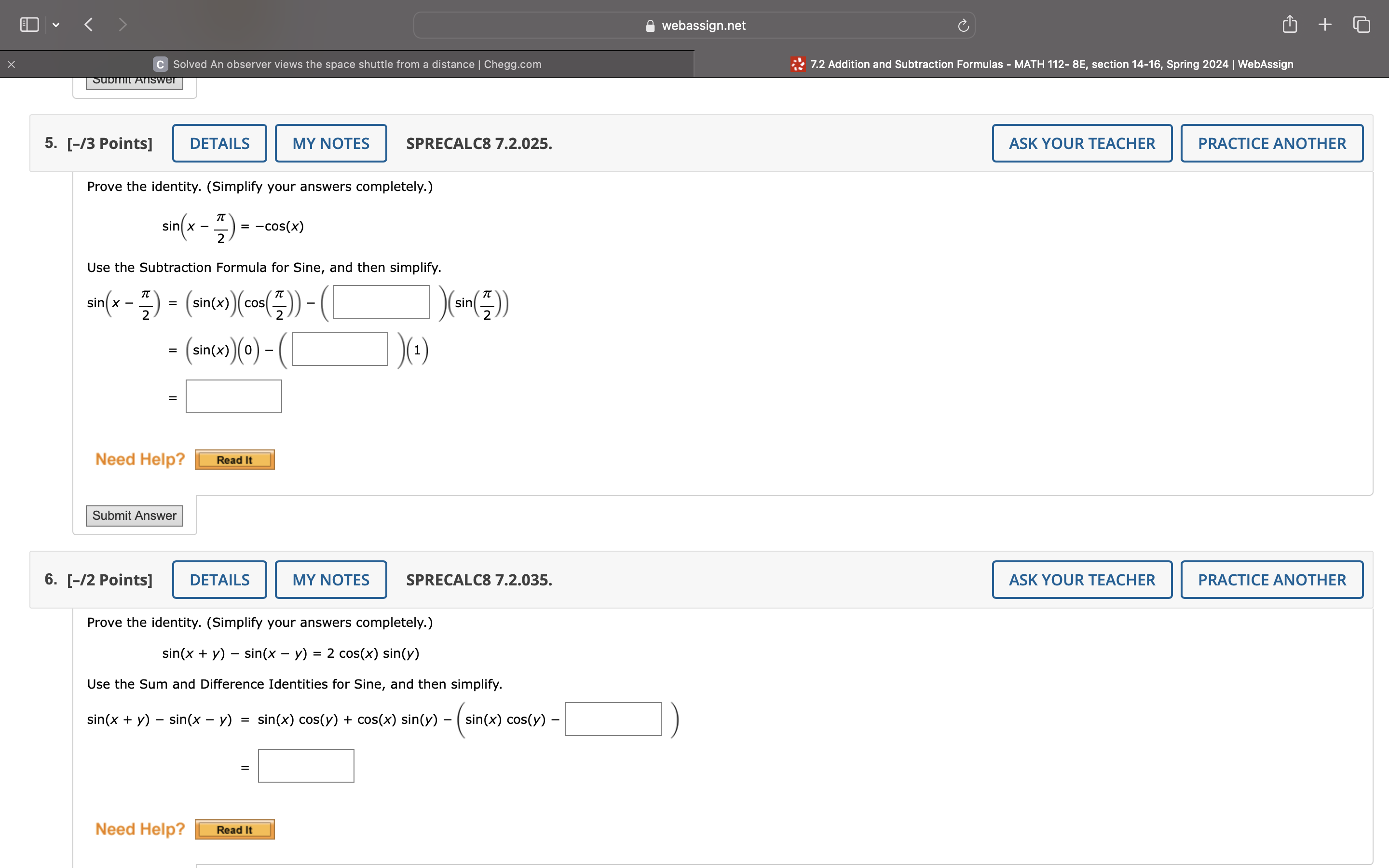
Task: Click the final answer box in problem 6
Action: point(306,765)
